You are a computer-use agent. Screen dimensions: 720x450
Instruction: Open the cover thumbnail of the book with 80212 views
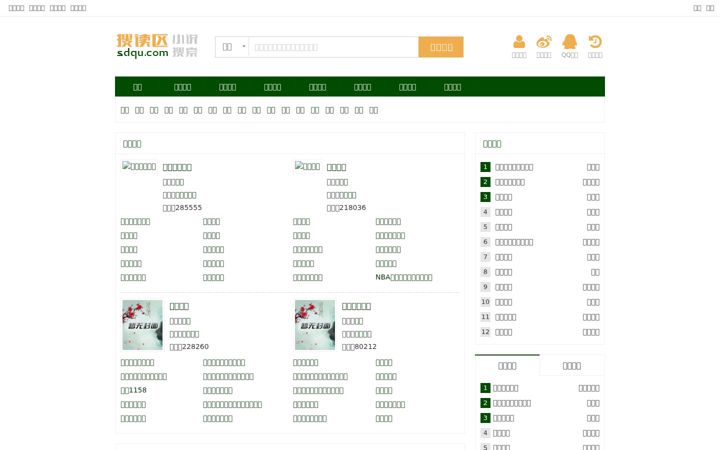(x=315, y=325)
